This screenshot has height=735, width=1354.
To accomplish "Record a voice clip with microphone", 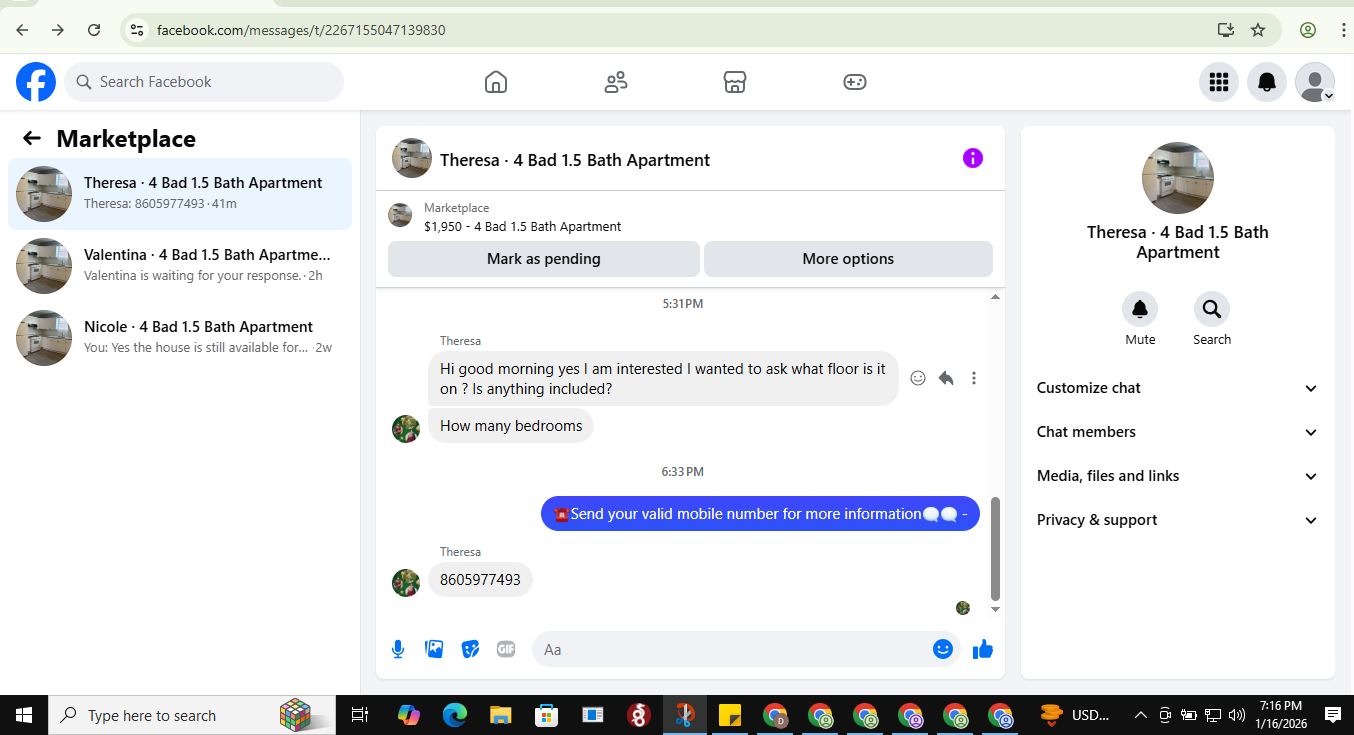I will tap(398, 649).
